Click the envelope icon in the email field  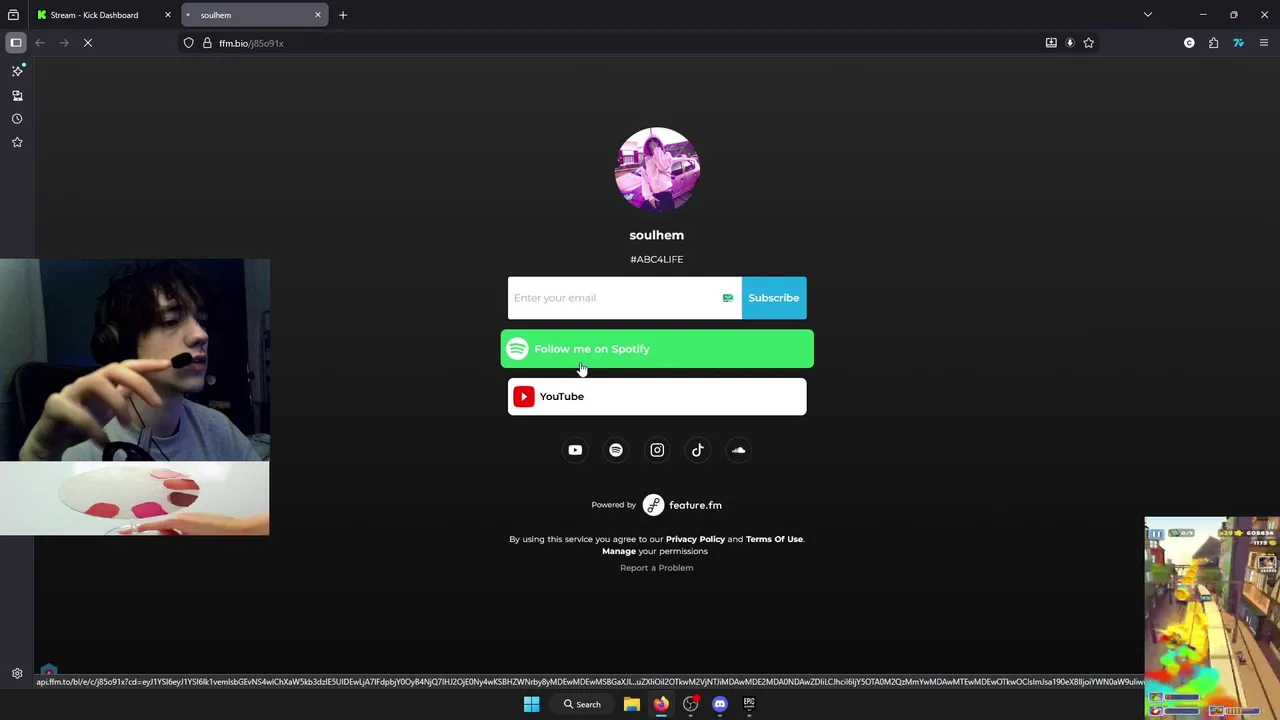pyautogui.click(x=727, y=298)
